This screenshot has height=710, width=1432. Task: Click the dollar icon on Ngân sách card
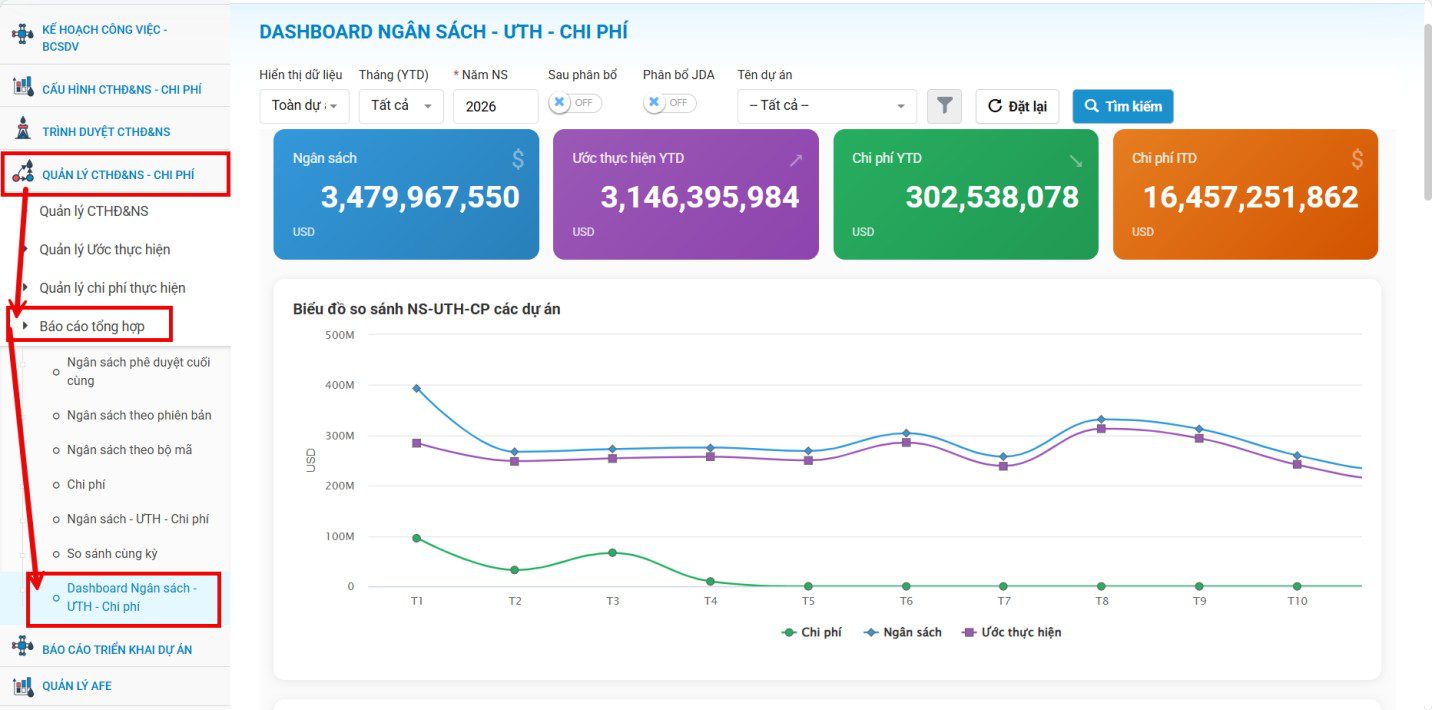517,158
